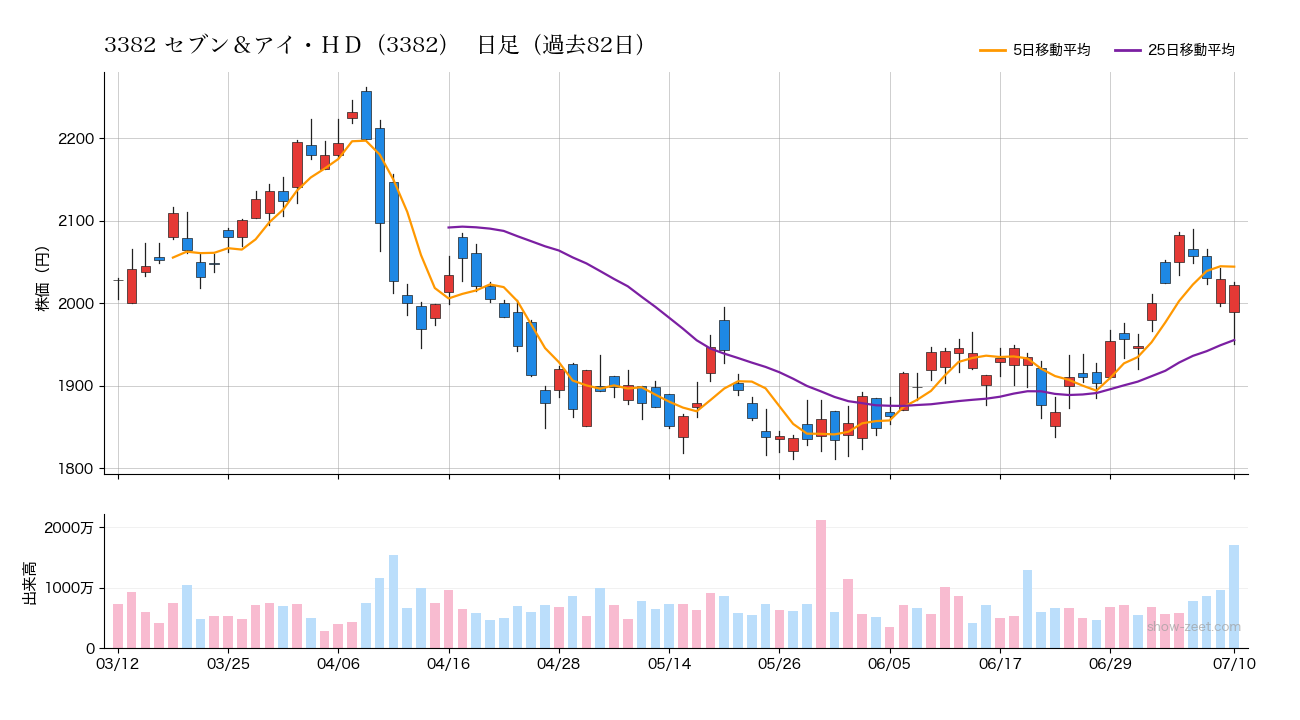
Task: Click the "出来高" volume axis label
Action: (x=30, y=585)
